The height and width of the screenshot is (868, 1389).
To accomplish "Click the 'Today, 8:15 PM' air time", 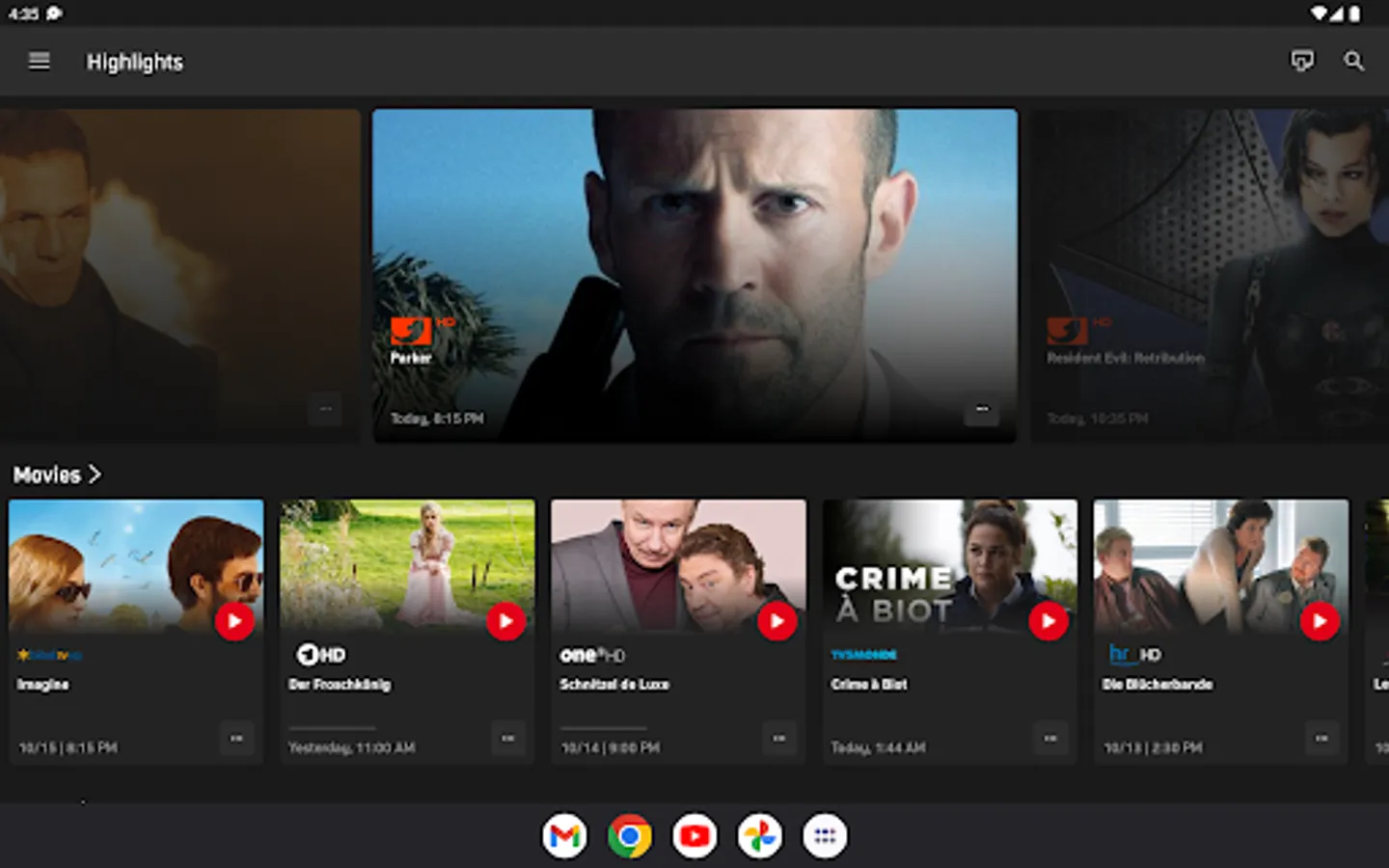I will (437, 419).
